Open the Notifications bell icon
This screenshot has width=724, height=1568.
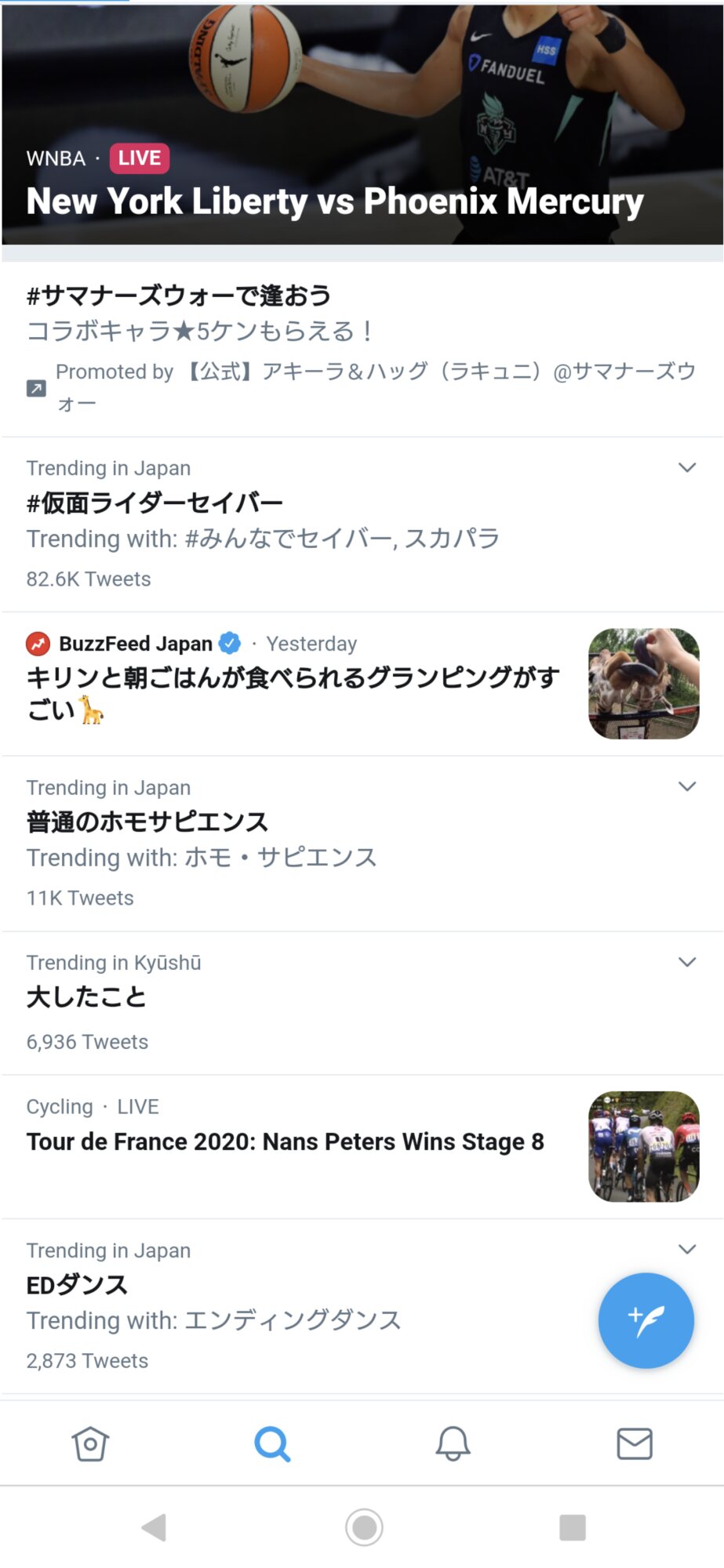(x=453, y=1443)
